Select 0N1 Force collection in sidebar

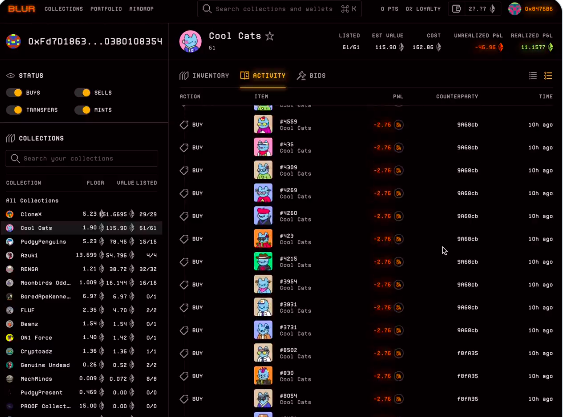coord(82,337)
